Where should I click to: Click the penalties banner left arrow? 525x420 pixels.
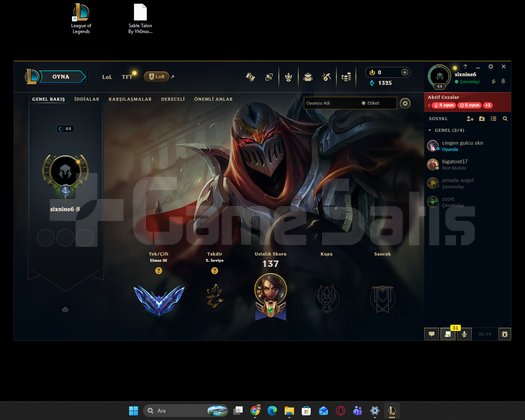[x=429, y=106]
